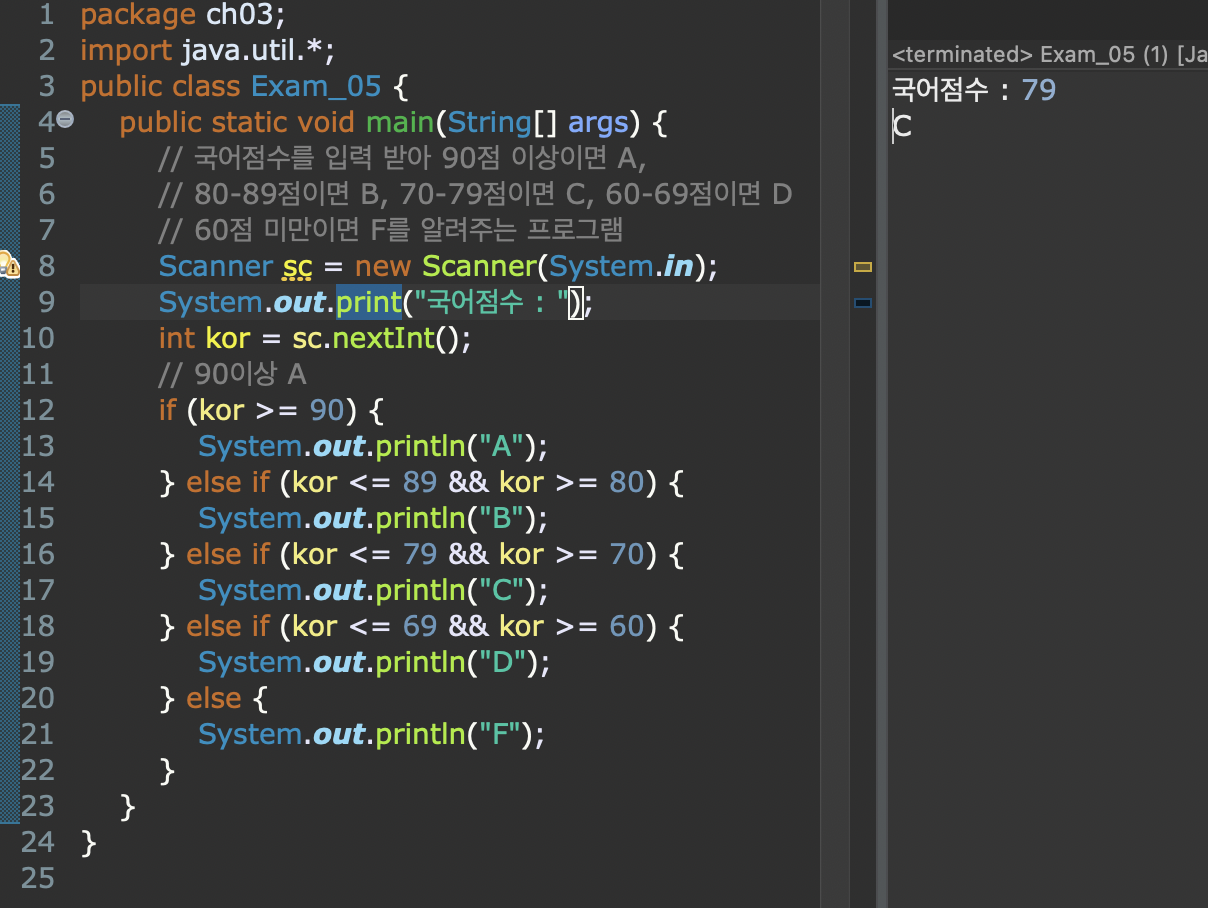The image size is (1208, 908).
Task: Click 'import java.util.*;' line
Action: [207, 50]
